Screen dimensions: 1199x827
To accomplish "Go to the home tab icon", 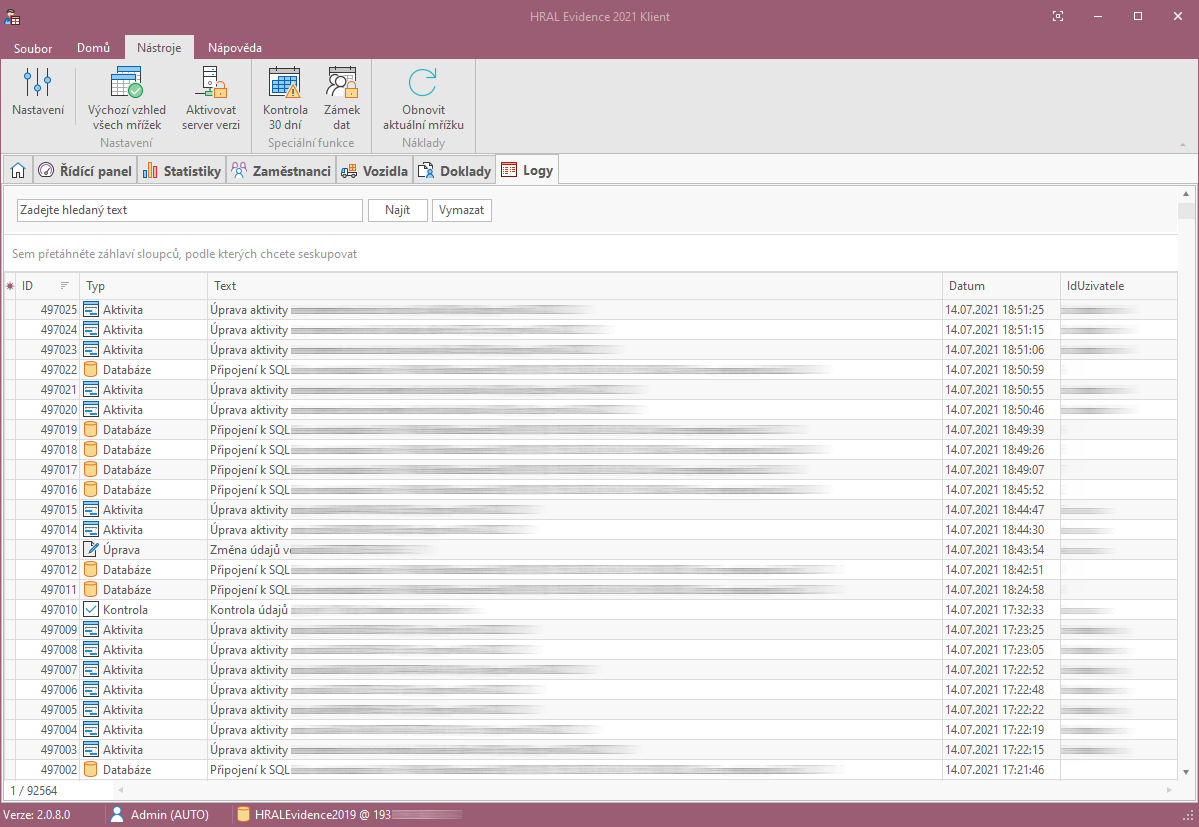I will coord(18,170).
